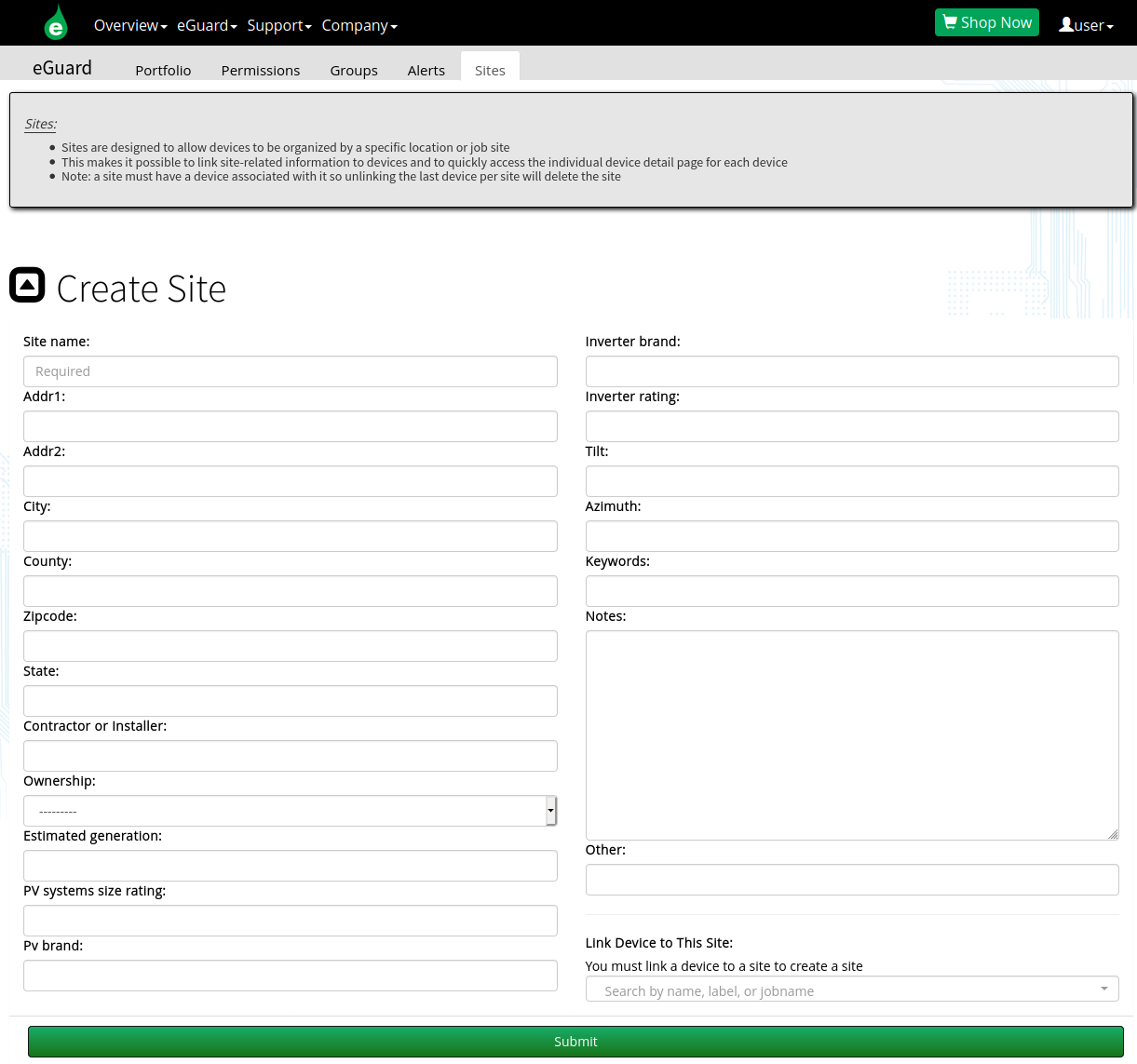Click the Create Site heading
Screen dimensions: 1137x1064
point(142,289)
